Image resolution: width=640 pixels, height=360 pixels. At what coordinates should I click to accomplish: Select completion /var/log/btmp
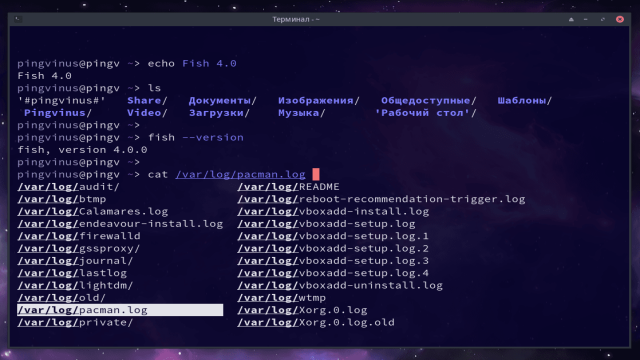click(62, 199)
